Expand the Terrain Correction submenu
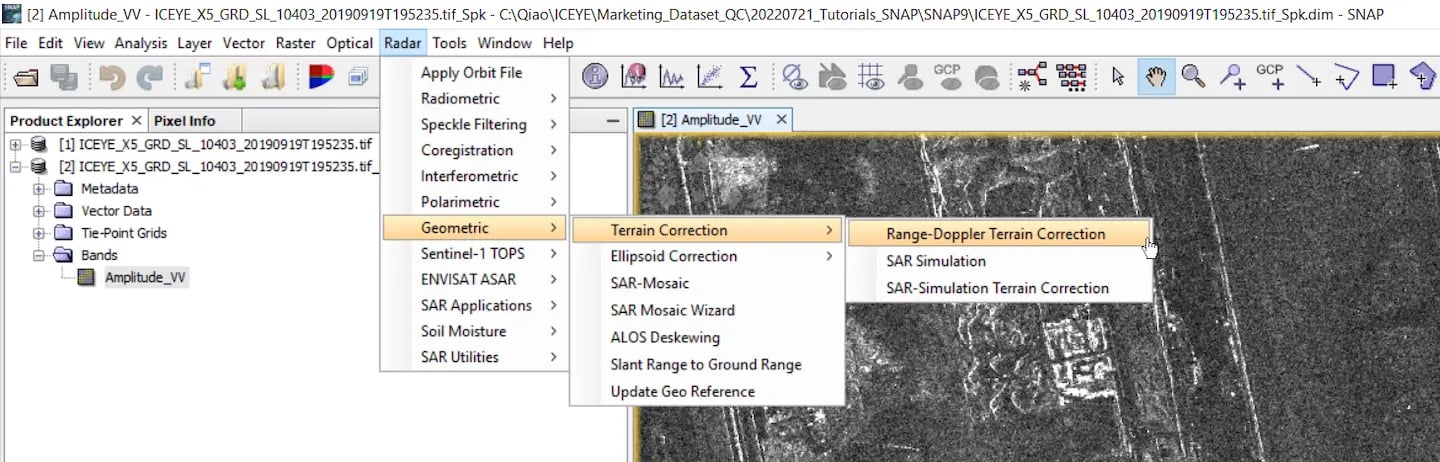Image resolution: width=1440 pixels, height=462 pixels. [x=708, y=230]
